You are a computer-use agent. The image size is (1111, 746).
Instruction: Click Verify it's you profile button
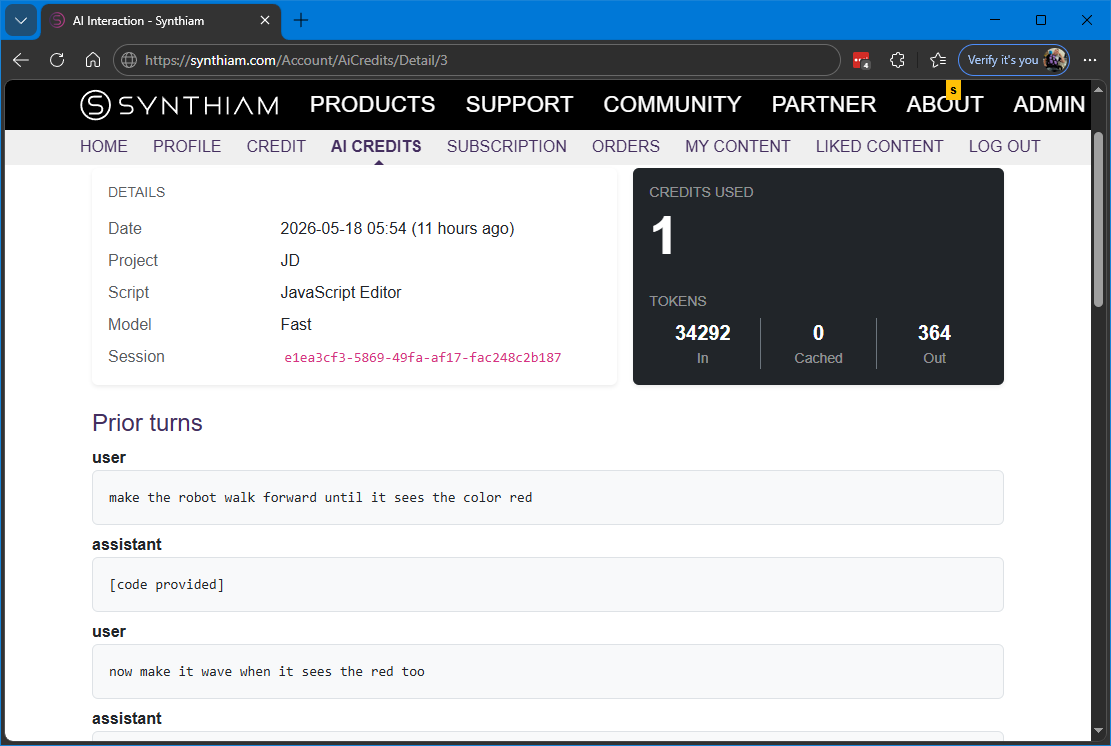(1013, 60)
